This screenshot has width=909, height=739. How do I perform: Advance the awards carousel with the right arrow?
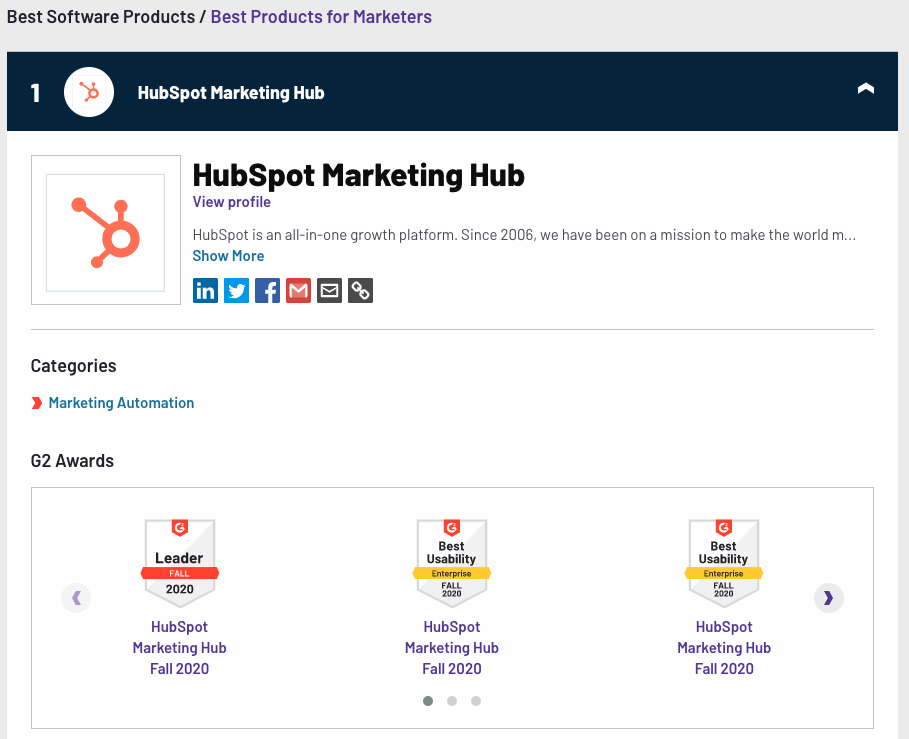pyautogui.click(x=828, y=597)
